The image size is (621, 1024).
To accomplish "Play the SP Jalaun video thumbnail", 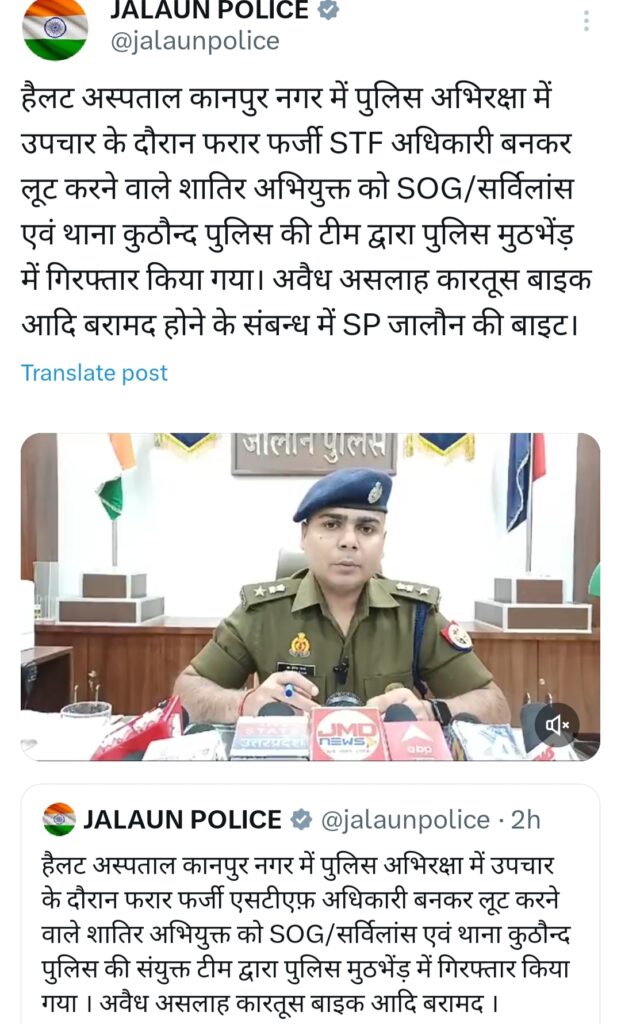I will point(310,597).
